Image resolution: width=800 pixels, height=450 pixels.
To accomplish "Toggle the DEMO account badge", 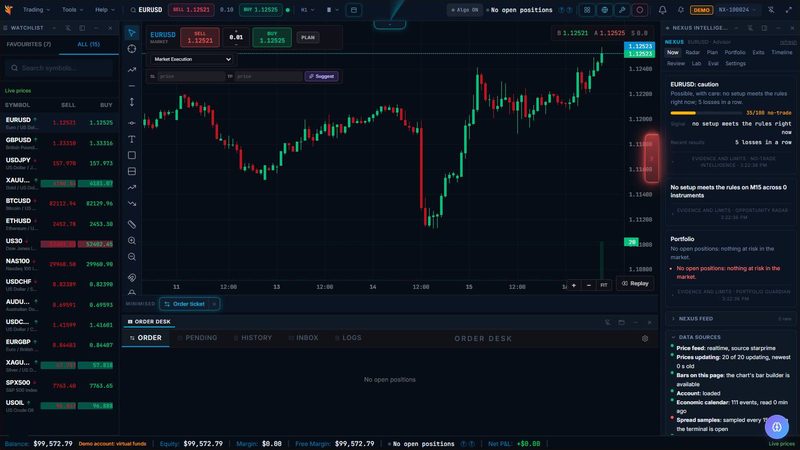I will coord(702,10).
